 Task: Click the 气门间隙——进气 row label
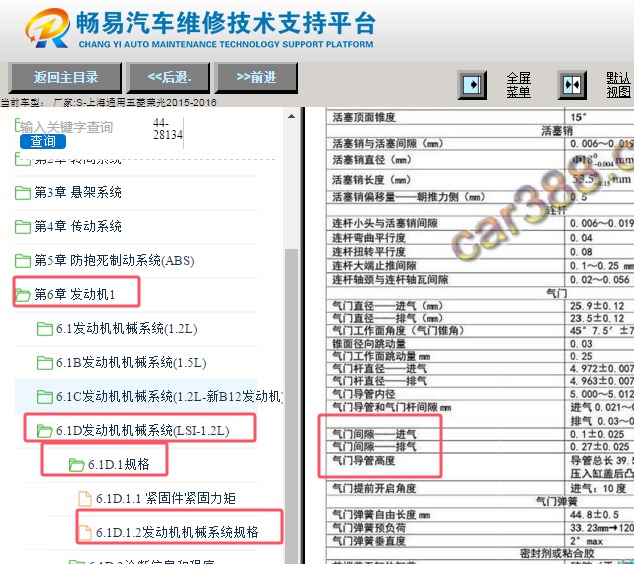(x=374, y=434)
